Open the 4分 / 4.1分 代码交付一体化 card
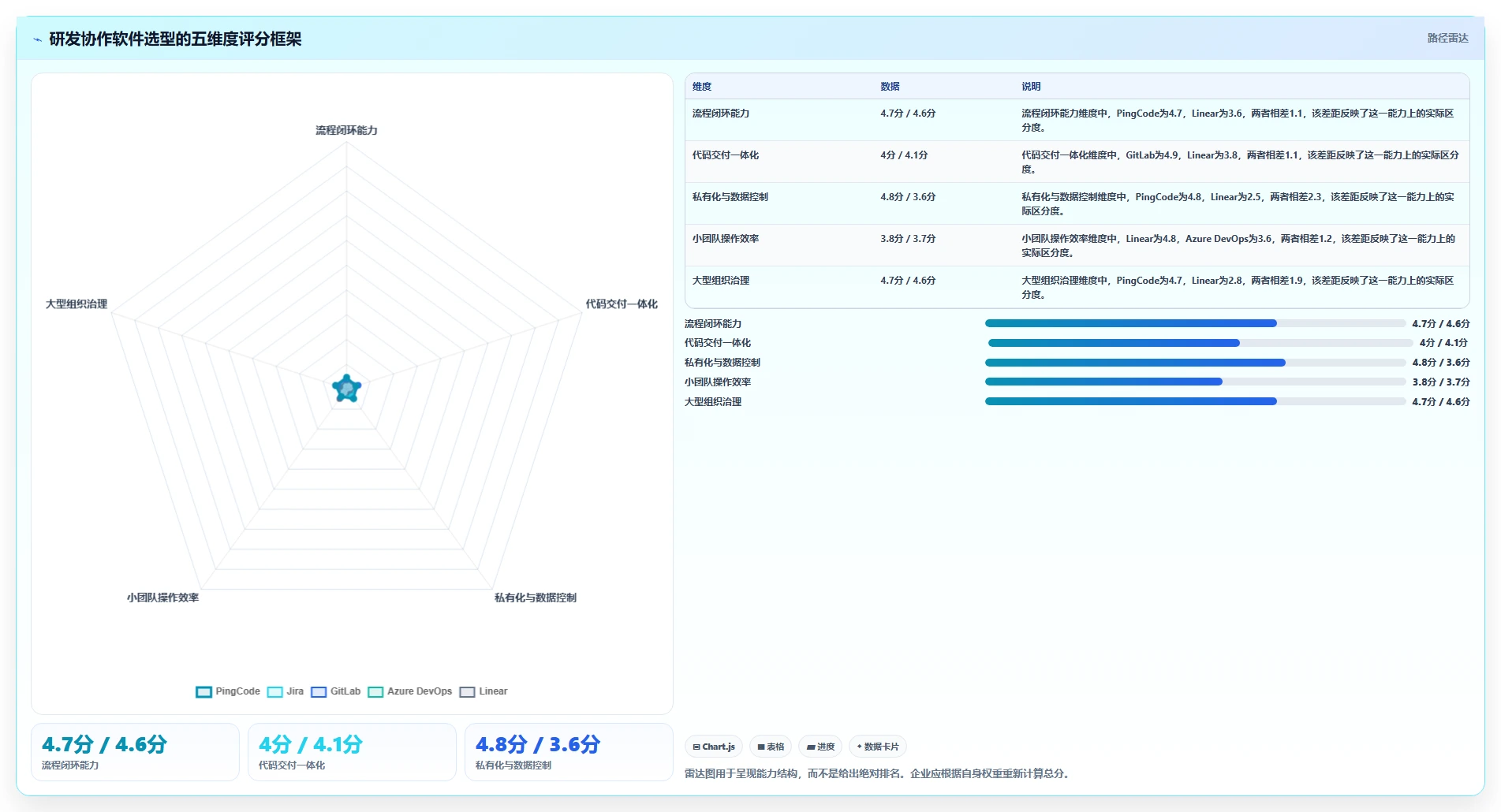 point(352,752)
